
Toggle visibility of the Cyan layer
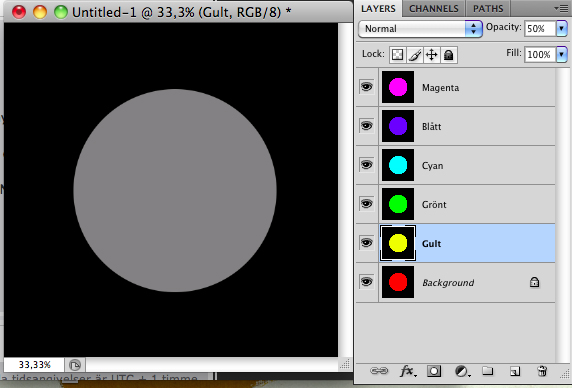(x=367, y=165)
